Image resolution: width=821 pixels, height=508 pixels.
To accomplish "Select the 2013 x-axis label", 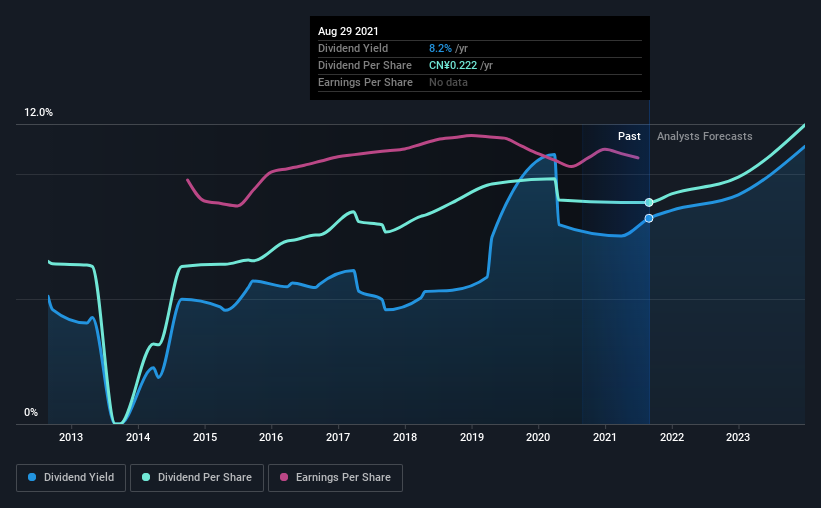I will click(x=71, y=437).
